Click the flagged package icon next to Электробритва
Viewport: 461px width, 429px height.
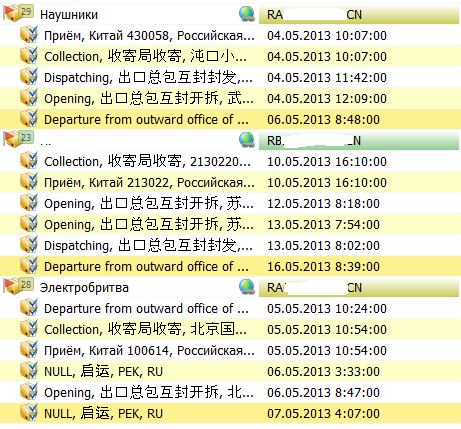[18, 286]
